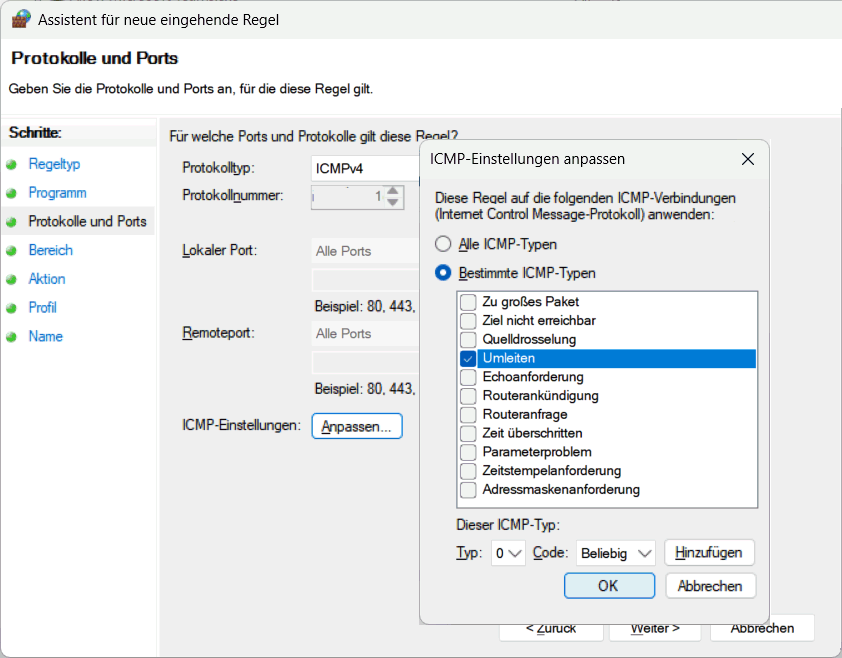Close the ICMP-Einstellungen anpassen dialog

[x=747, y=159]
